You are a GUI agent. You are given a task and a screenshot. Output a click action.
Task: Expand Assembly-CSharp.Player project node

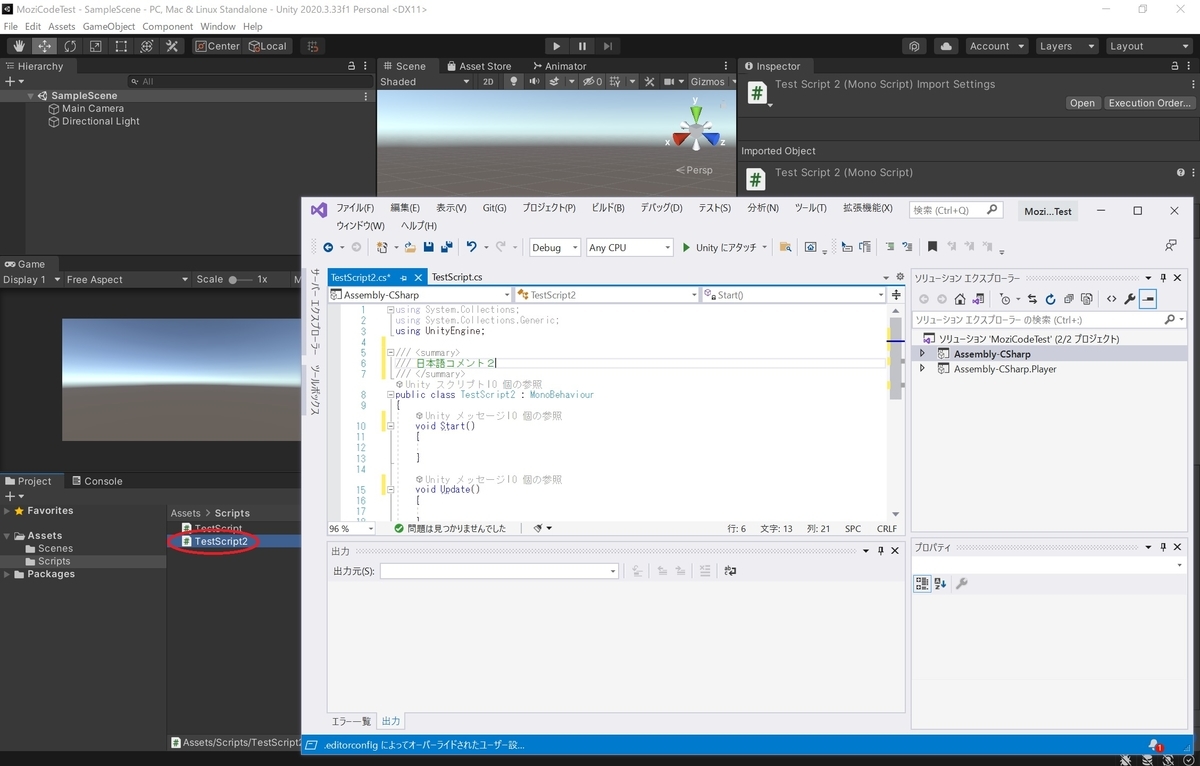[x=922, y=369]
